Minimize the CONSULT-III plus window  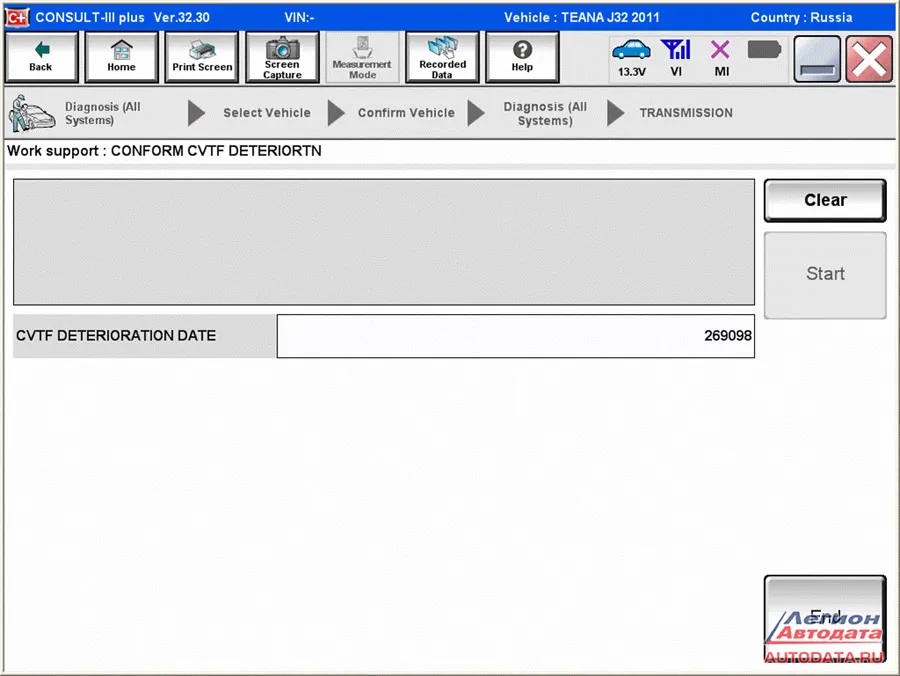click(817, 60)
